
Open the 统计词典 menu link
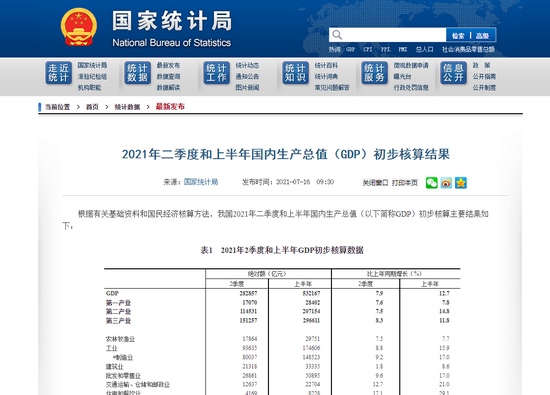326,76
